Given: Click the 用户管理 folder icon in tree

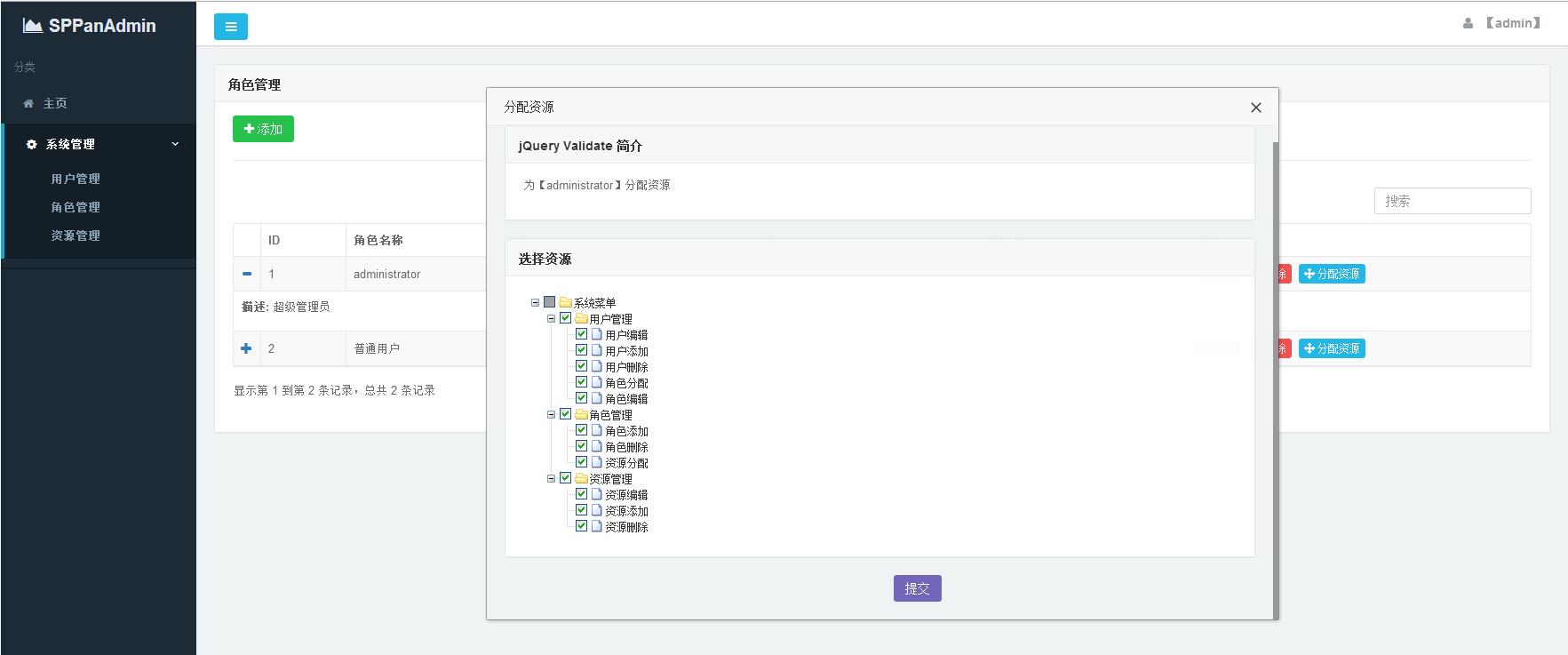Looking at the screenshot, I should 581,318.
